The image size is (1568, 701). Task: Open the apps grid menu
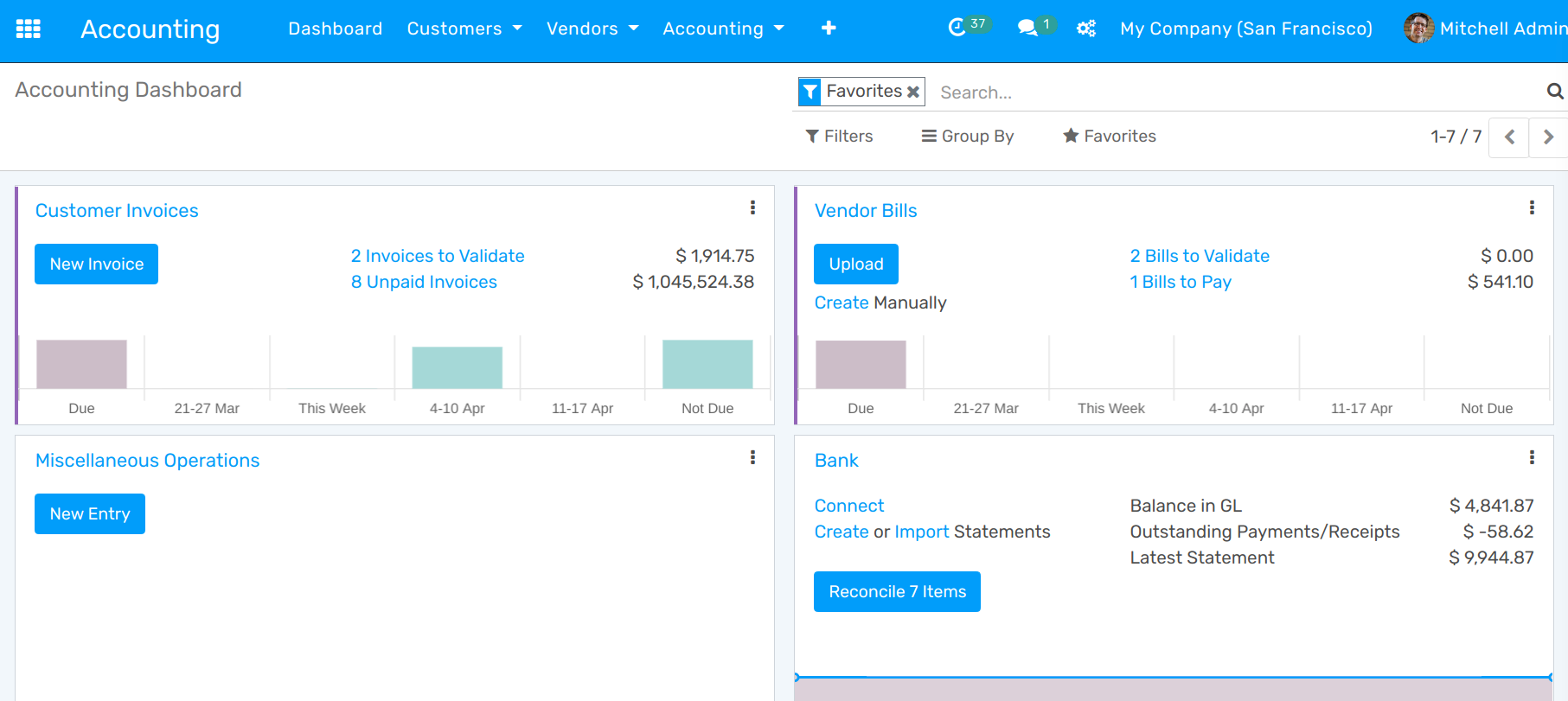pos(29,29)
